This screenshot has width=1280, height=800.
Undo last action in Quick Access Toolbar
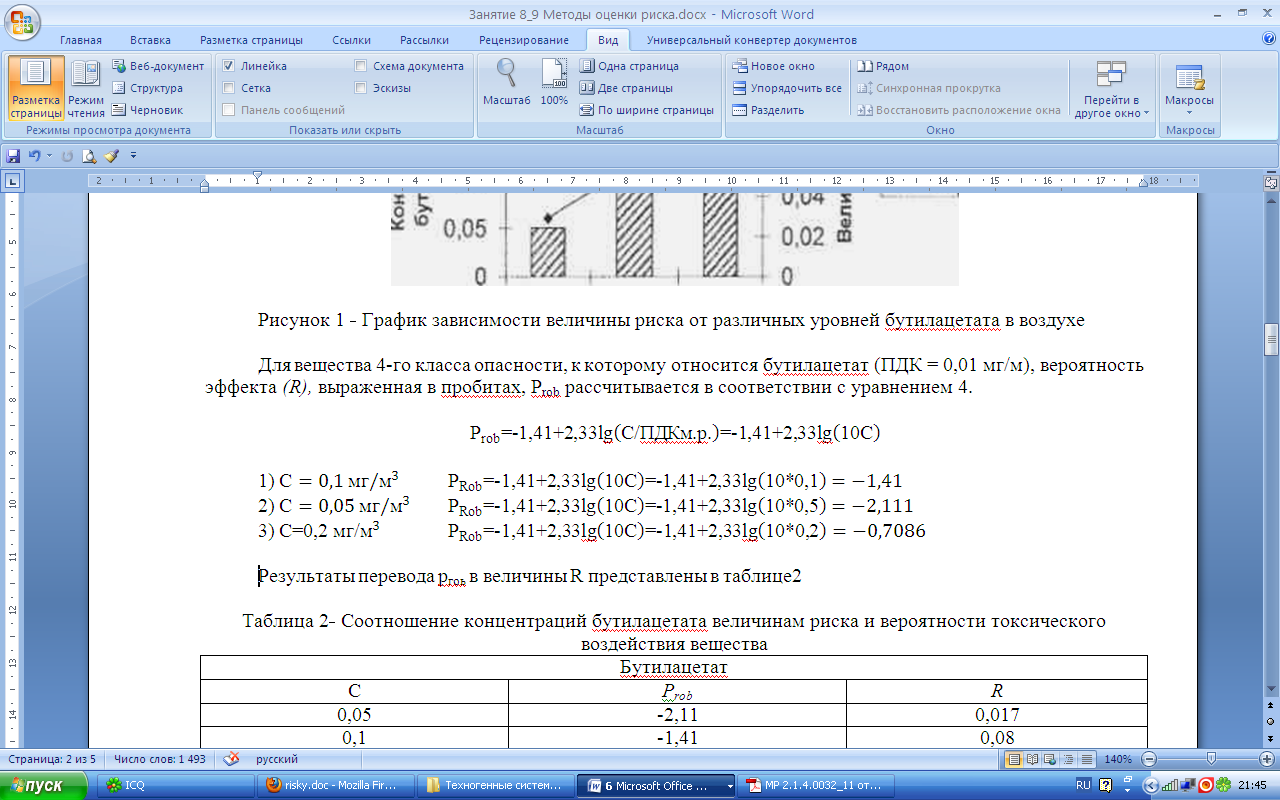click(35, 156)
